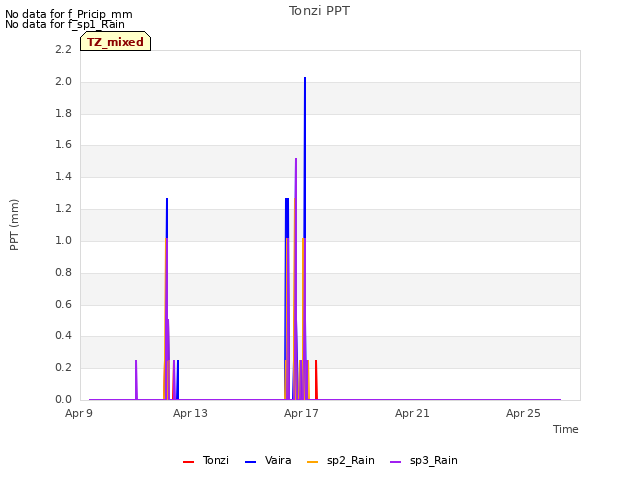
Task: Click the Tonzi PPT chart title
Action: click(x=319, y=11)
